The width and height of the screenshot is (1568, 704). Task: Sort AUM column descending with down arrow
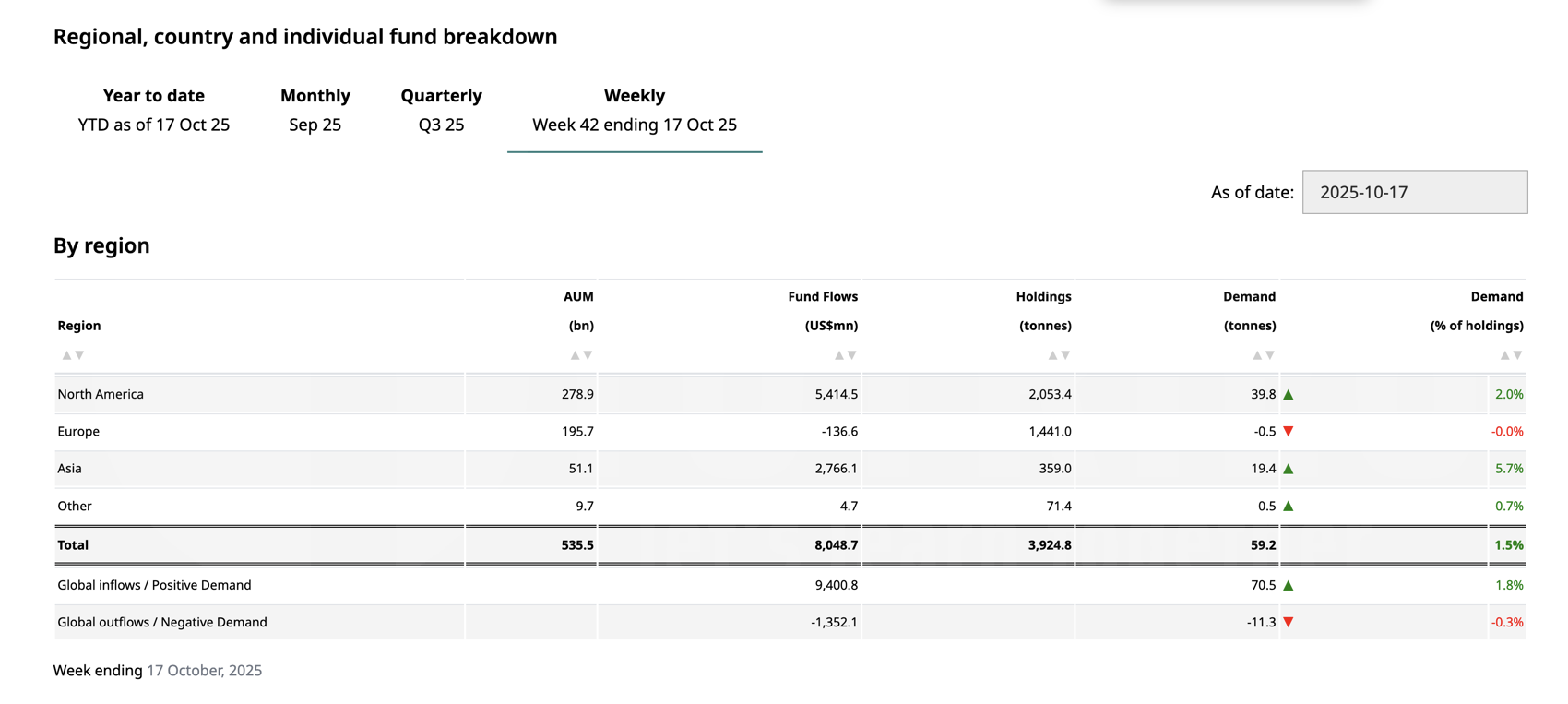(x=588, y=355)
